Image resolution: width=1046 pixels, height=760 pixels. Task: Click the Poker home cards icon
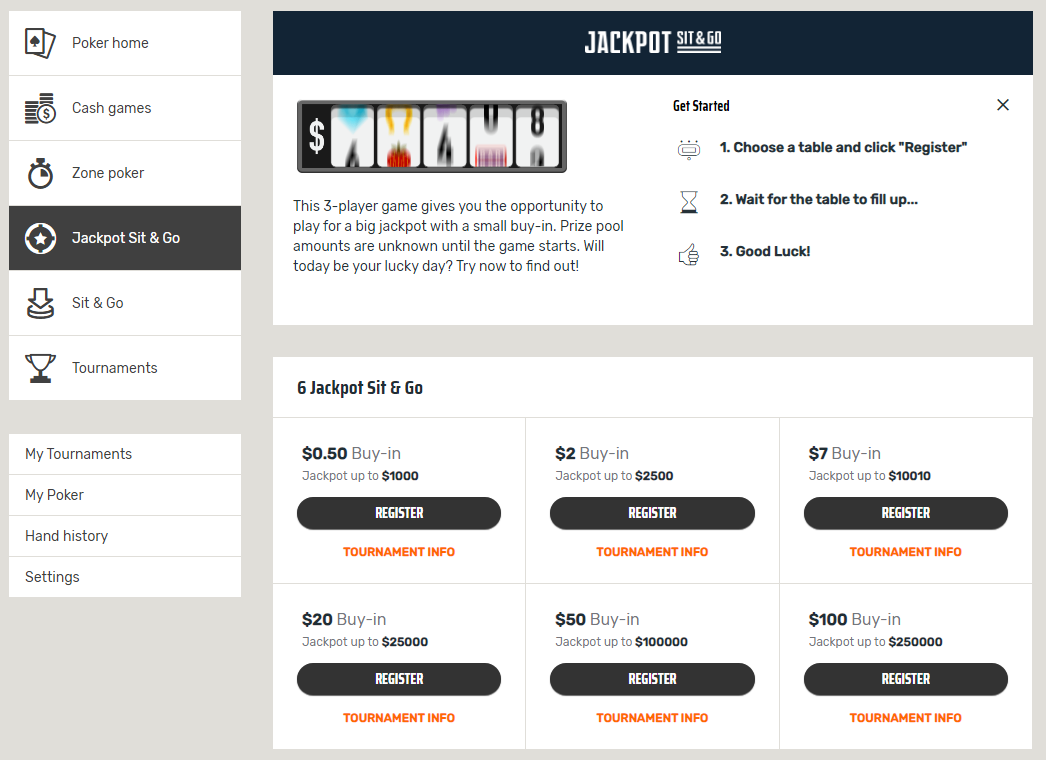pos(40,43)
